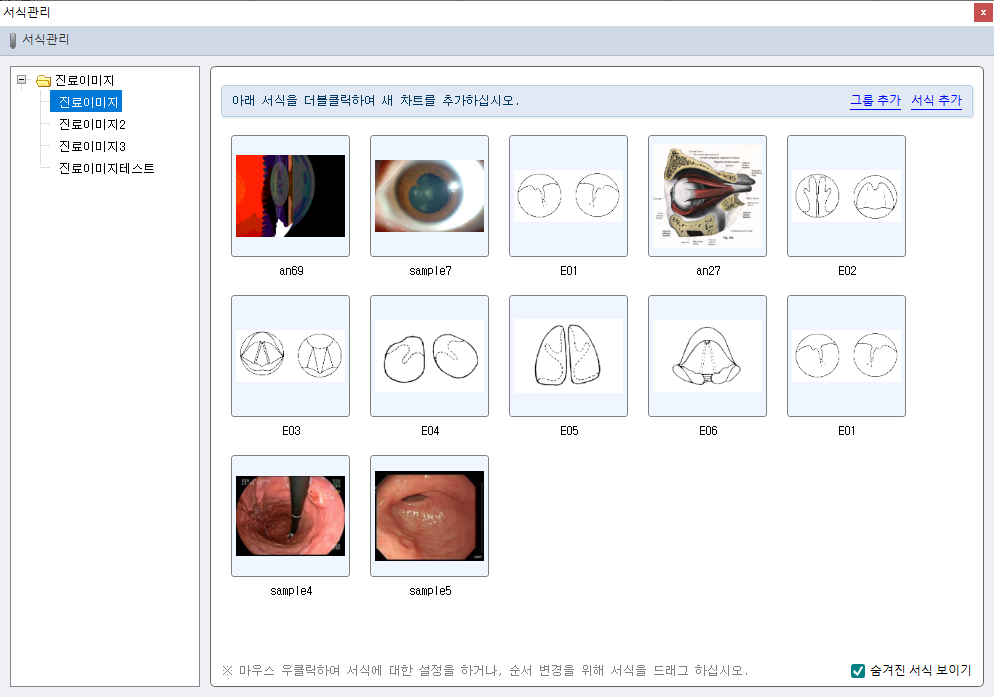
Task: Click the 그룹 추가 link
Action: point(875,101)
